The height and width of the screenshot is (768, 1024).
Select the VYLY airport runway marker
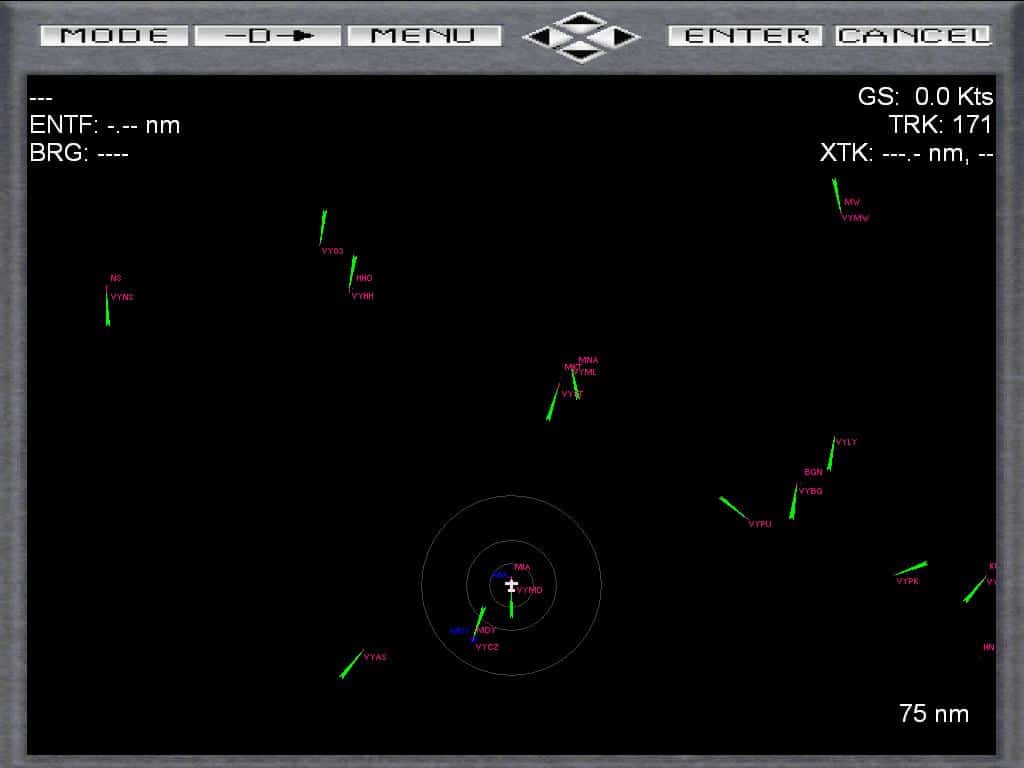click(x=830, y=453)
